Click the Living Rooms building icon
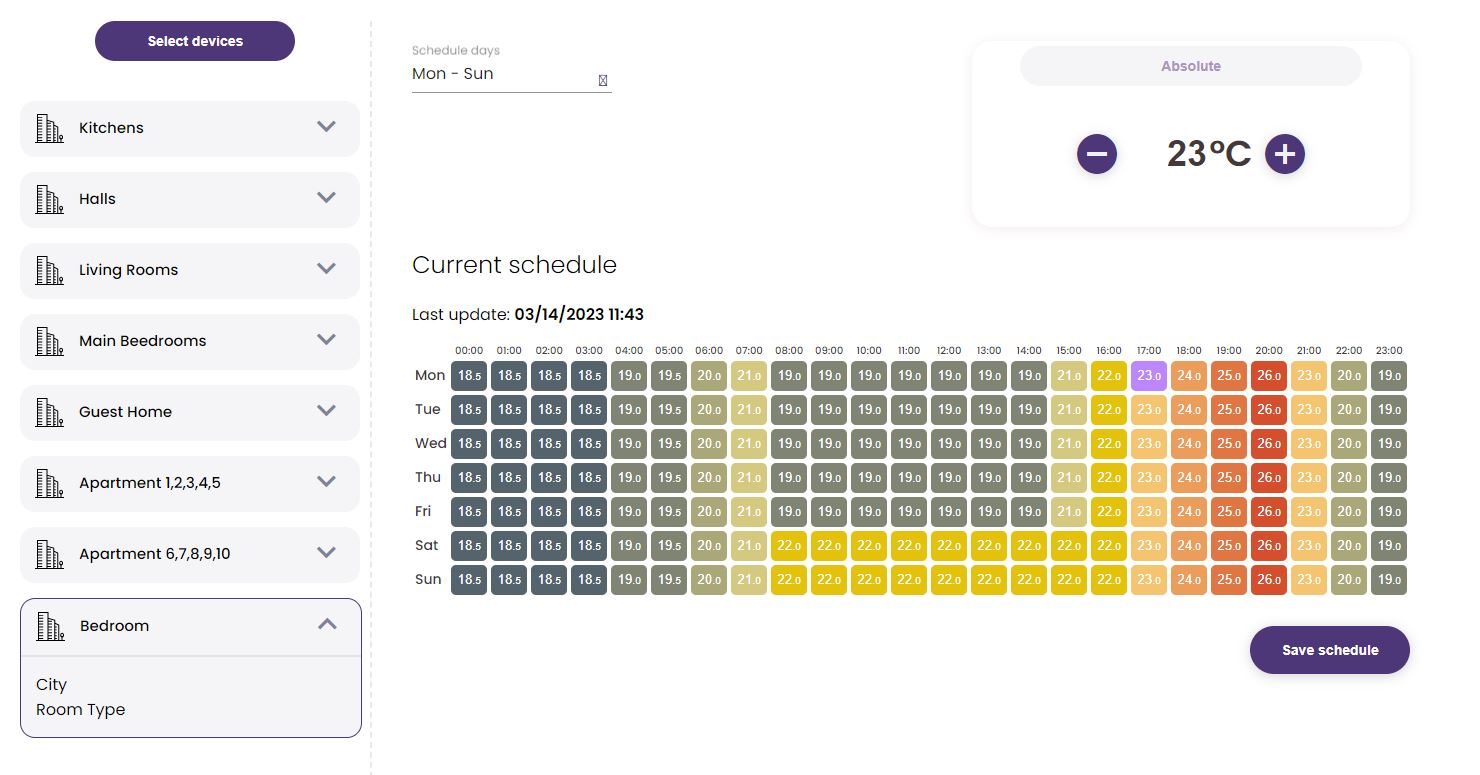This screenshot has height=775, width=1480. click(49, 270)
